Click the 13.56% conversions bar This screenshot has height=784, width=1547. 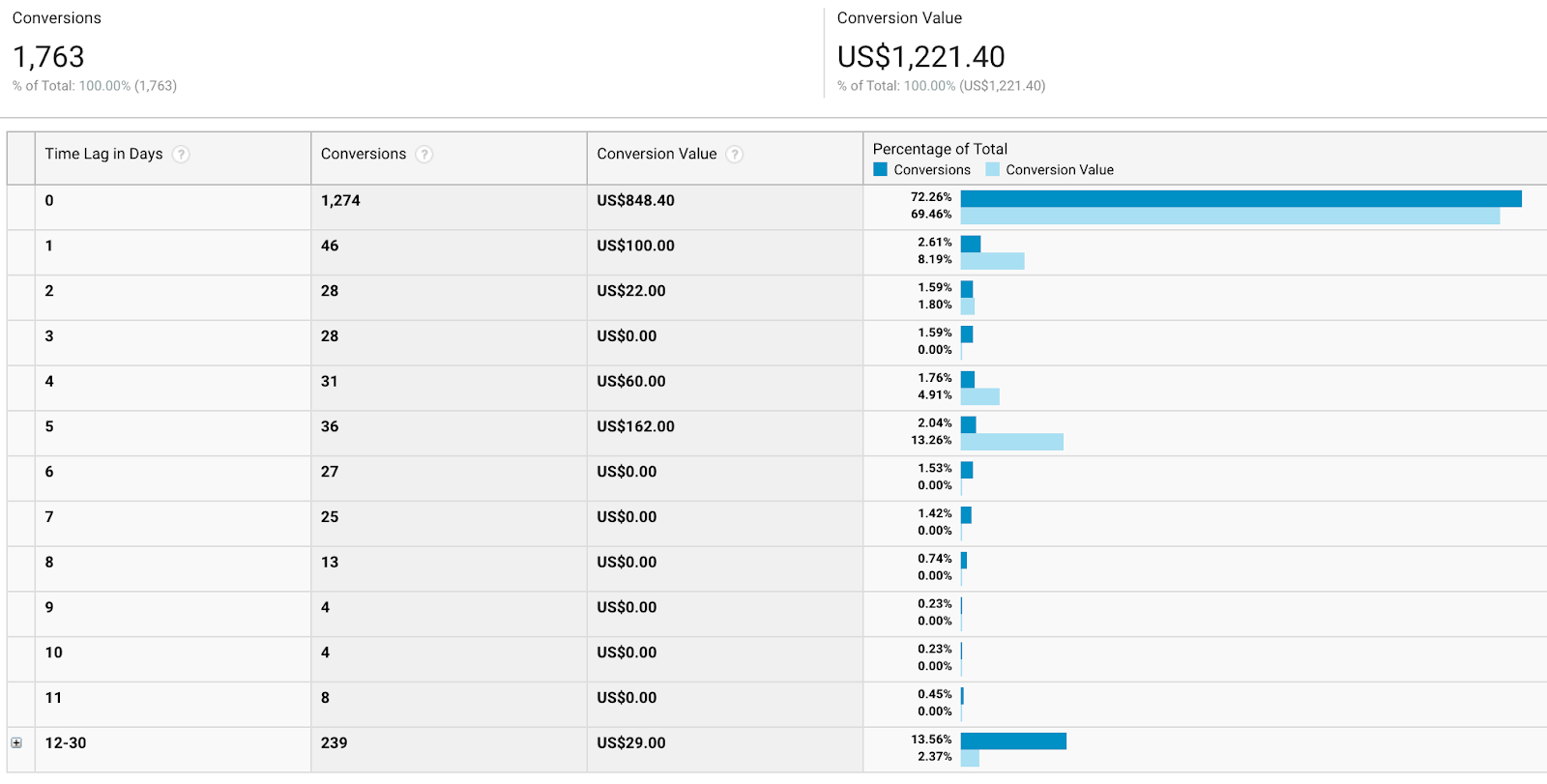pyautogui.click(x=1013, y=740)
